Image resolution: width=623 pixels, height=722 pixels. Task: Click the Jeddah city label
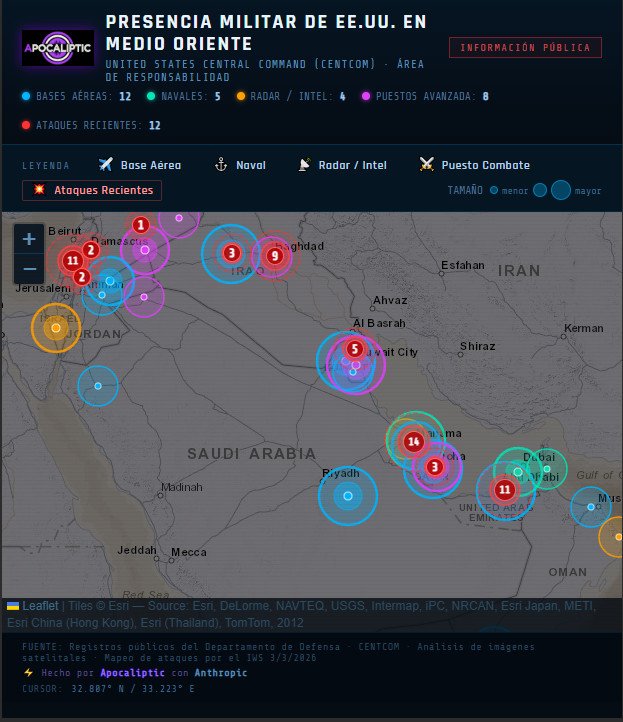(137, 550)
